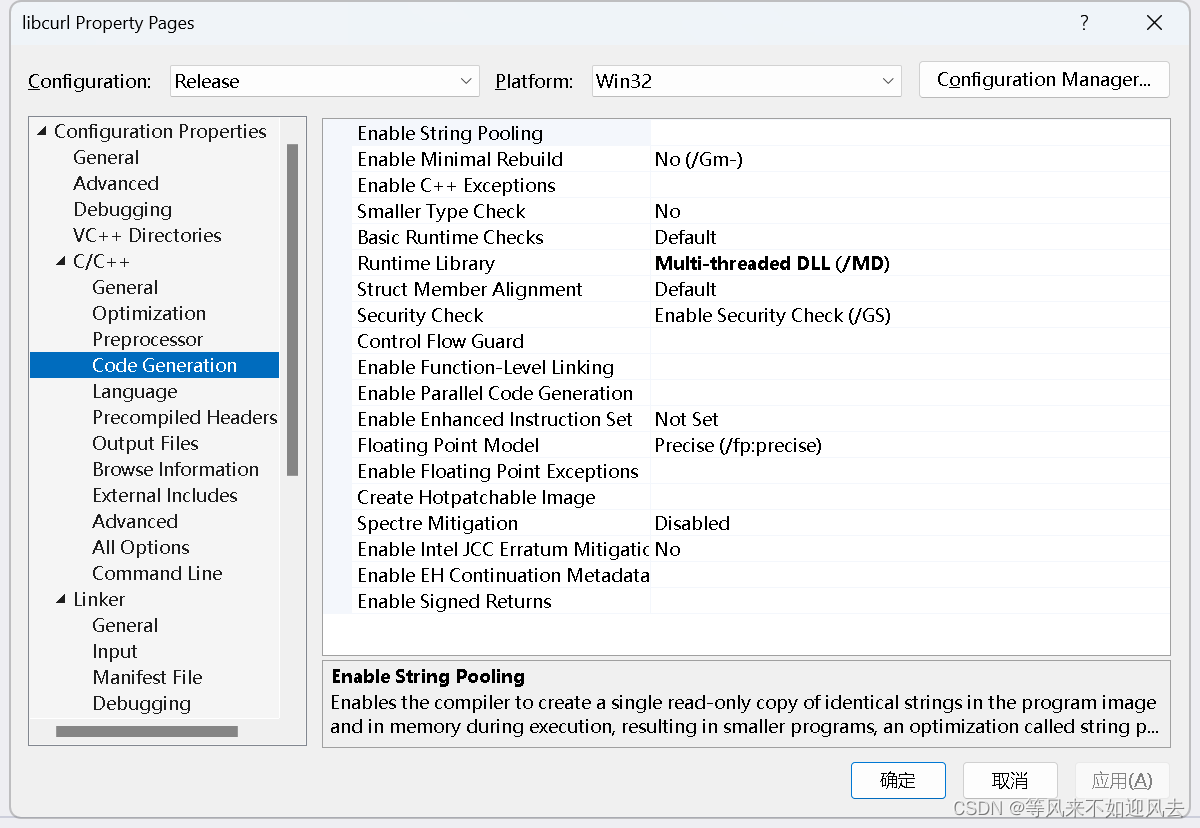Click the Configuration Manager button

pyautogui.click(x=1044, y=80)
